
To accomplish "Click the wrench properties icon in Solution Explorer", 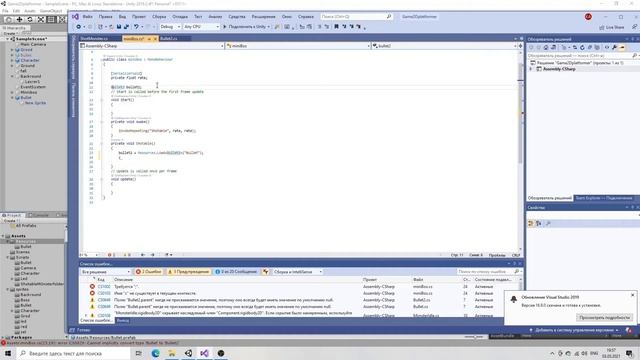I will [615, 47].
